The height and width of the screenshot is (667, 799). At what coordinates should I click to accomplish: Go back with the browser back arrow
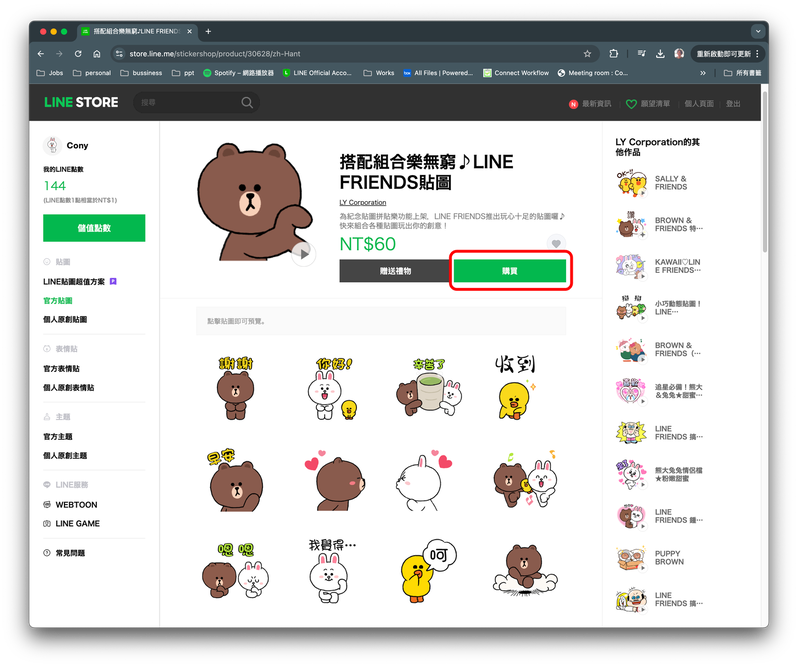click(x=41, y=54)
